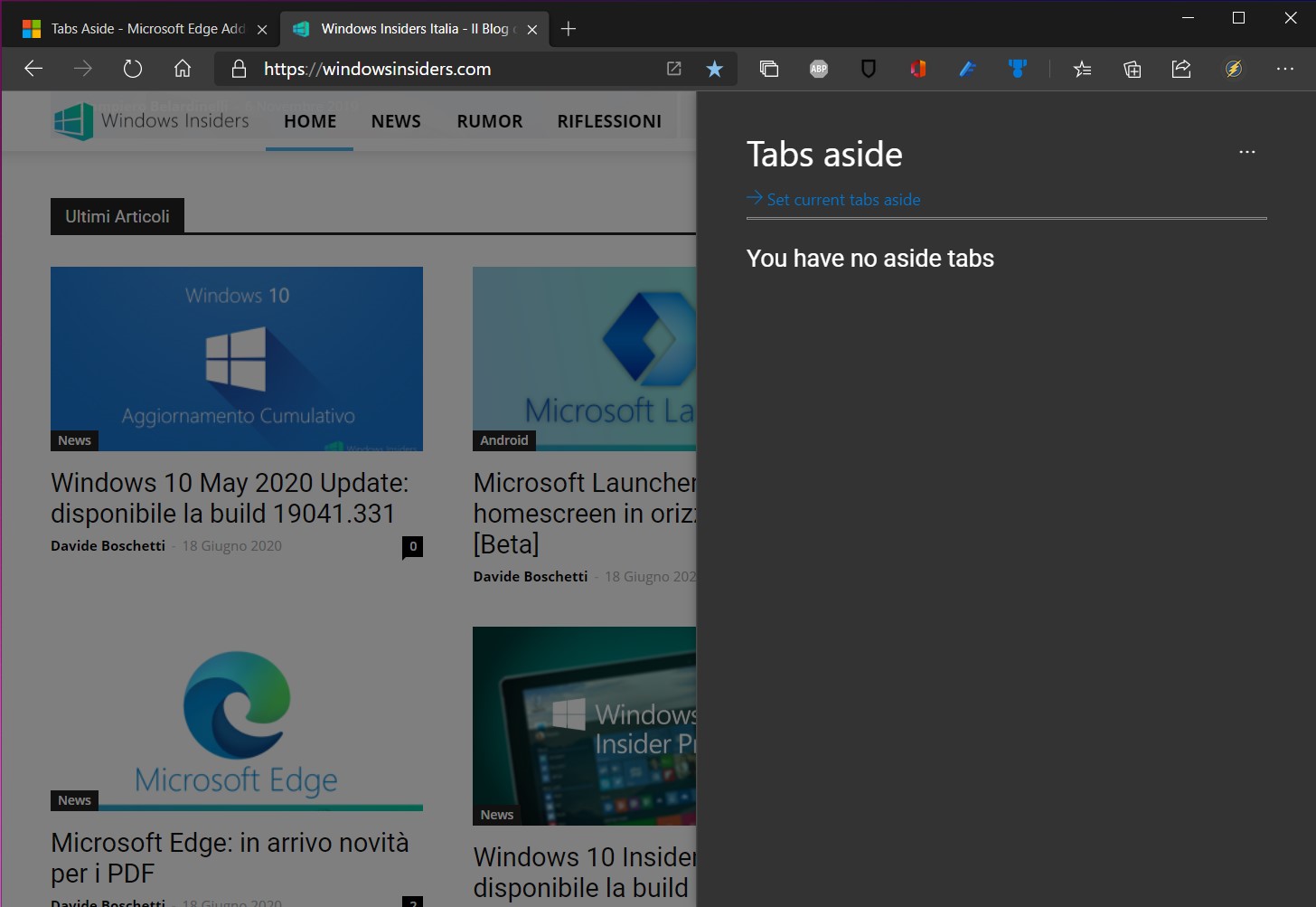Image resolution: width=1316 pixels, height=907 pixels.
Task: Open Microsoft Launcher homescreen article title
Action: click(585, 513)
